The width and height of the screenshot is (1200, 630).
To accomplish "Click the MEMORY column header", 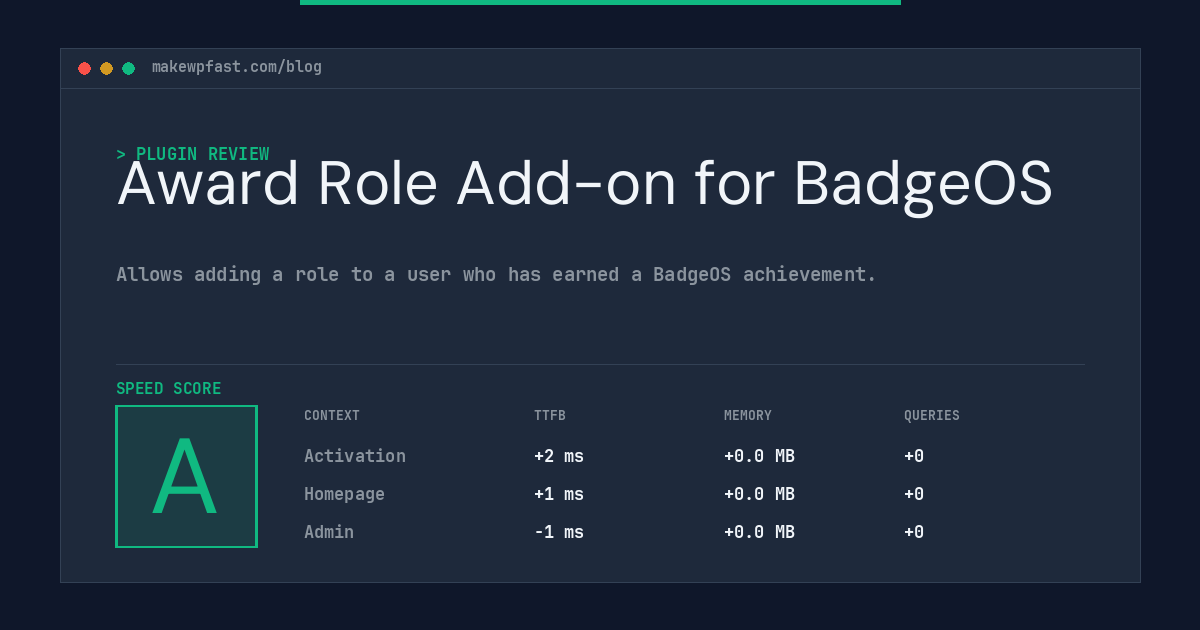I will 748,416.
